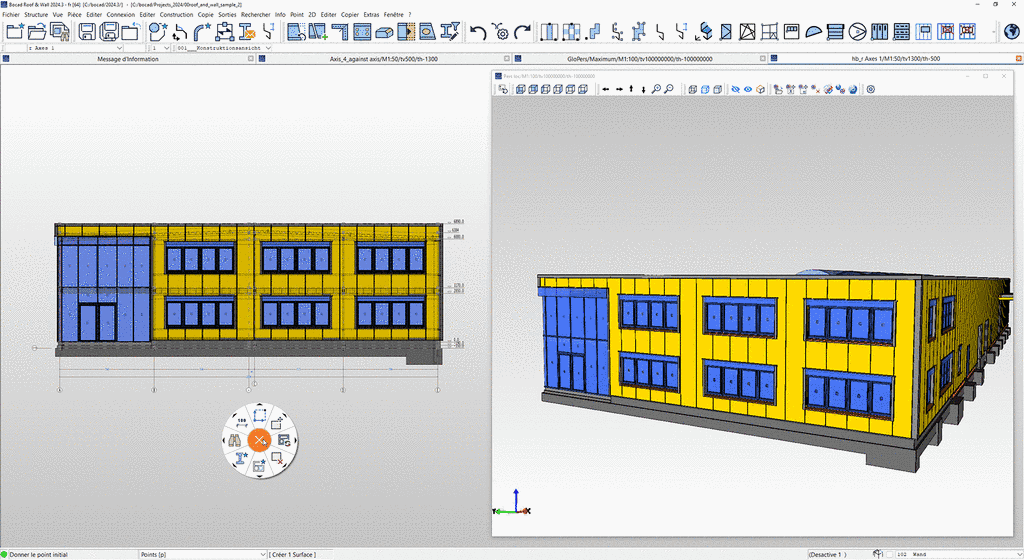
Task: Click the Undo arrow icon
Action: click(478, 32)
